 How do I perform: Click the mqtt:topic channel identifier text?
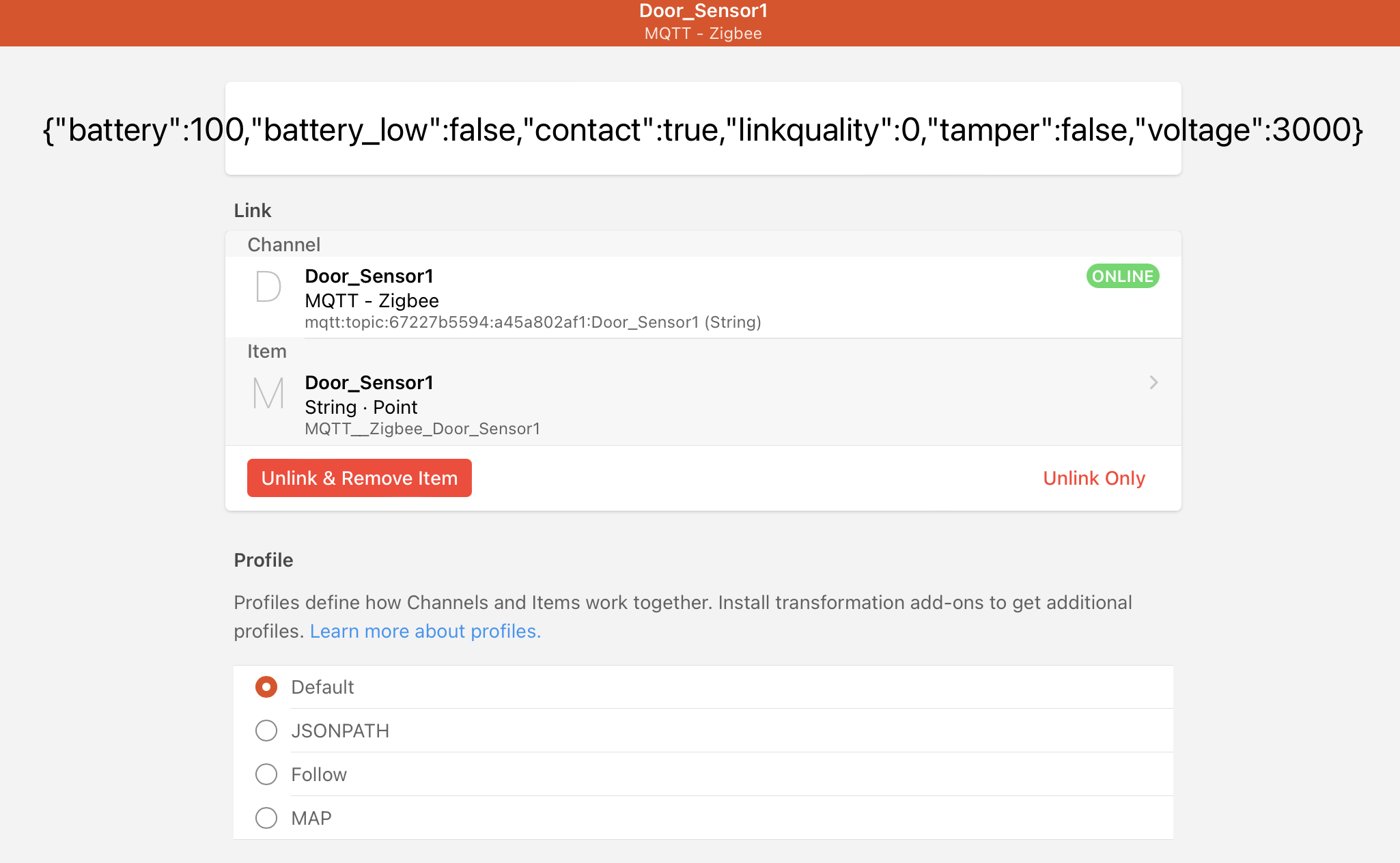[x=533, y=322]
